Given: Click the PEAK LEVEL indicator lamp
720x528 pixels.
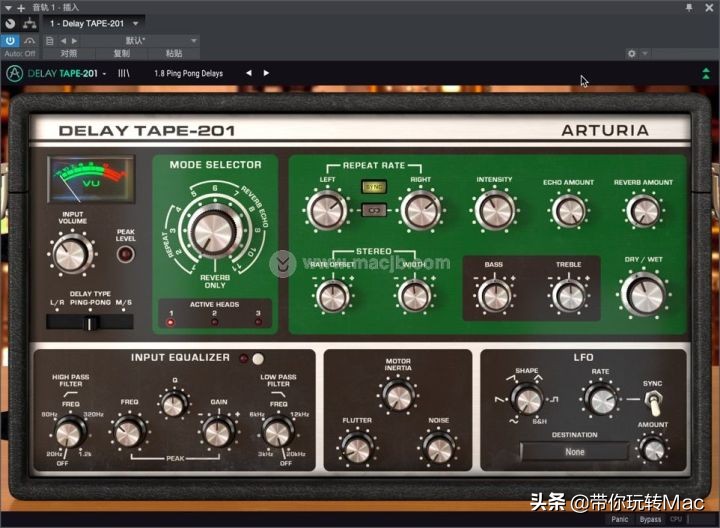Looking at the screenshot, I should 125,254.
